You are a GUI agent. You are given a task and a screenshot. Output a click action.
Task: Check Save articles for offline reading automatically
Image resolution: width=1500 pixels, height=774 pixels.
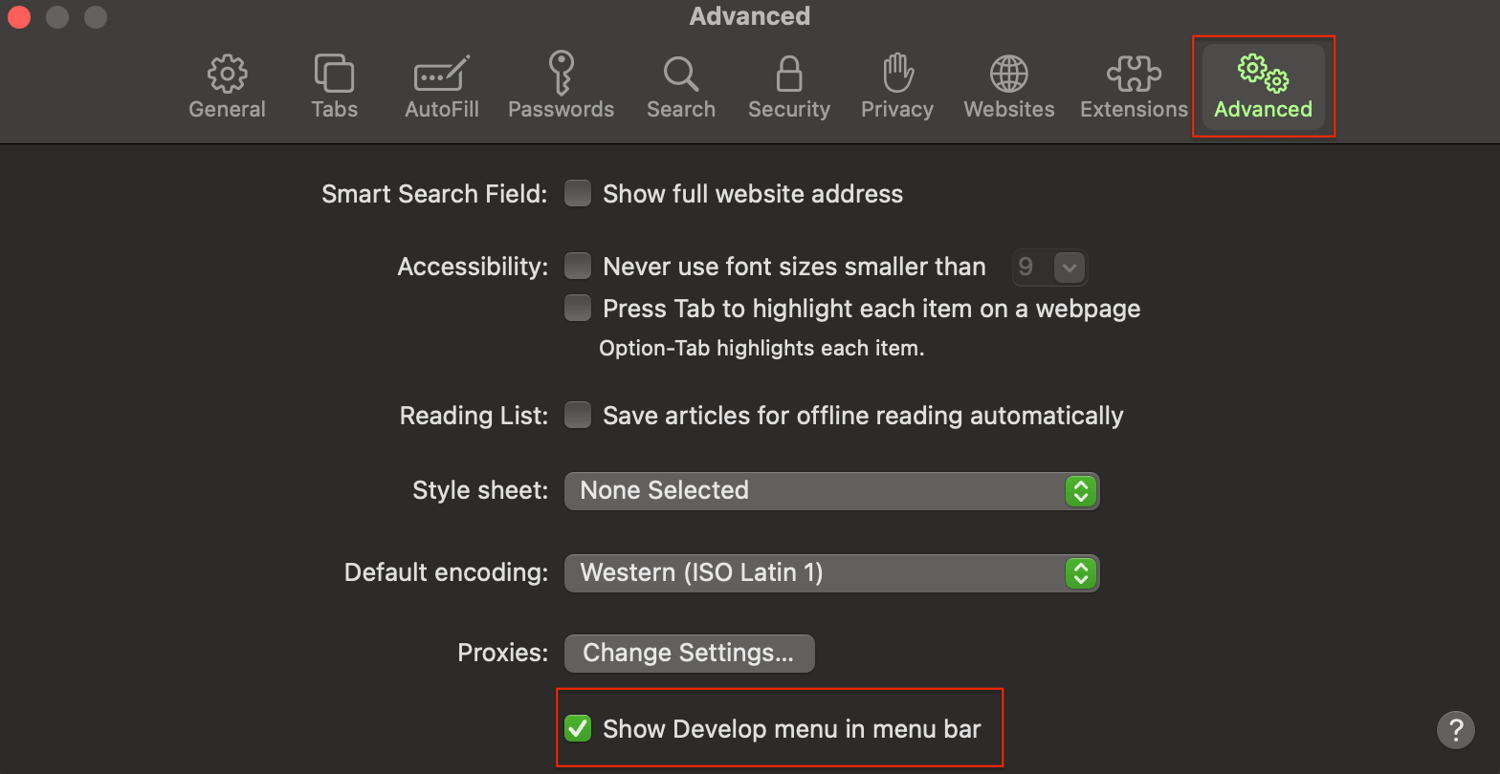pyautogui.click(x=578, y=415)
